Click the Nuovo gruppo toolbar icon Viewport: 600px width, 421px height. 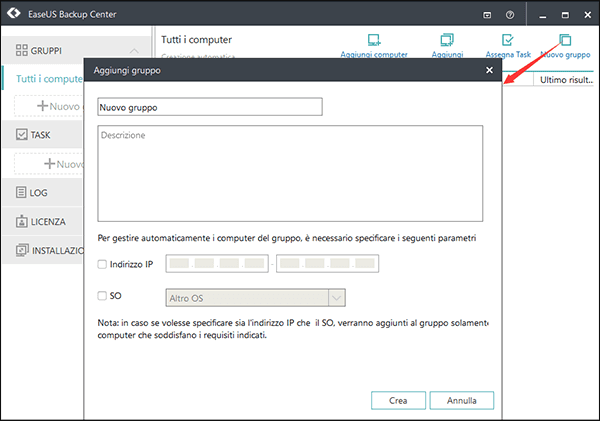click(x=565, y=39)
